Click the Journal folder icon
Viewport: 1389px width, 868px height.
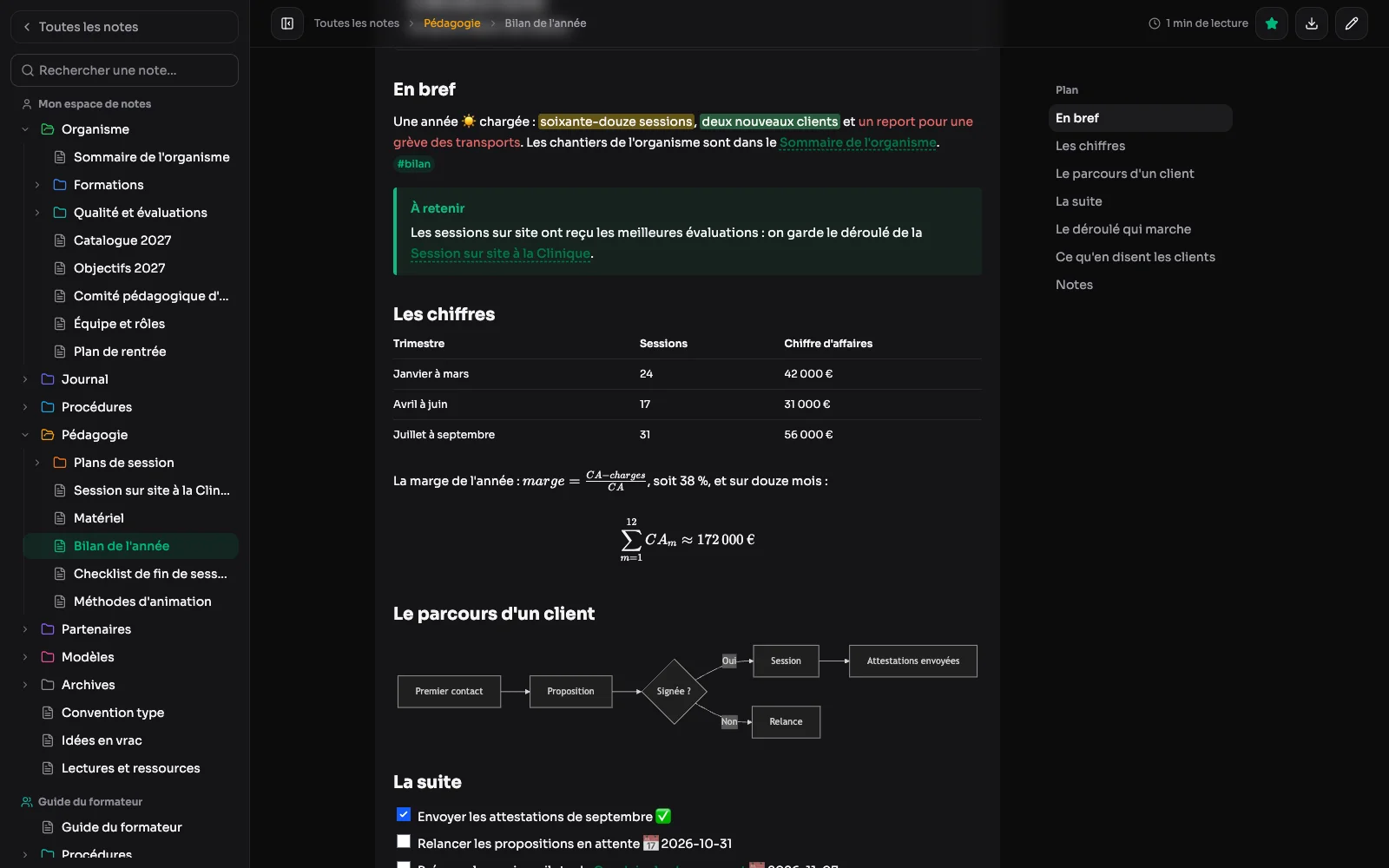pyautogui.click(x=48, y=379)
